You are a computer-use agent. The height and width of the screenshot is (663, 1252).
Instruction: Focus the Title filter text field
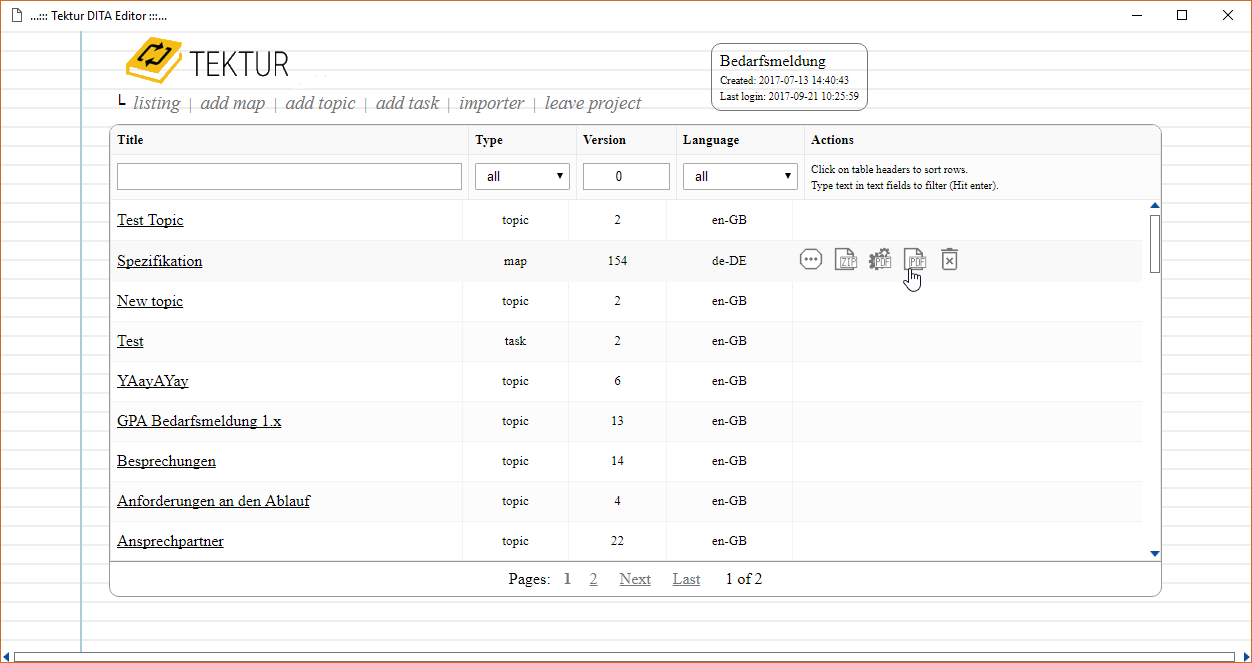tap(289, 176)
